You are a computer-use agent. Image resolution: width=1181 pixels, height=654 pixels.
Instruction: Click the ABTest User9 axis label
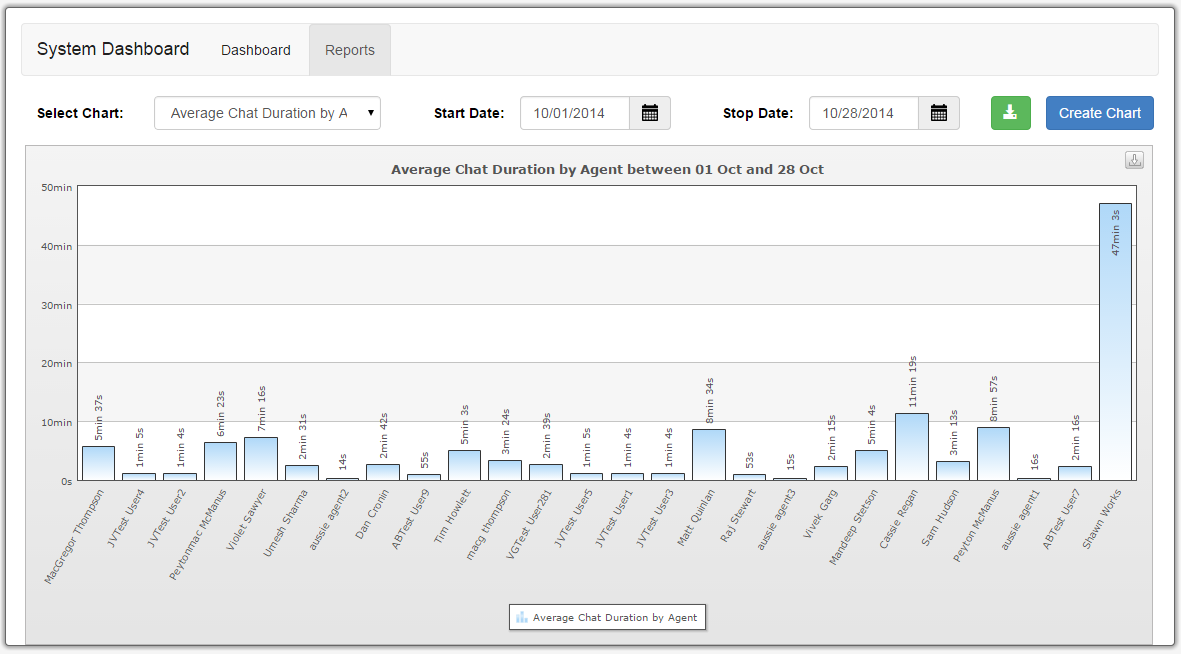(x=412, y=518)
